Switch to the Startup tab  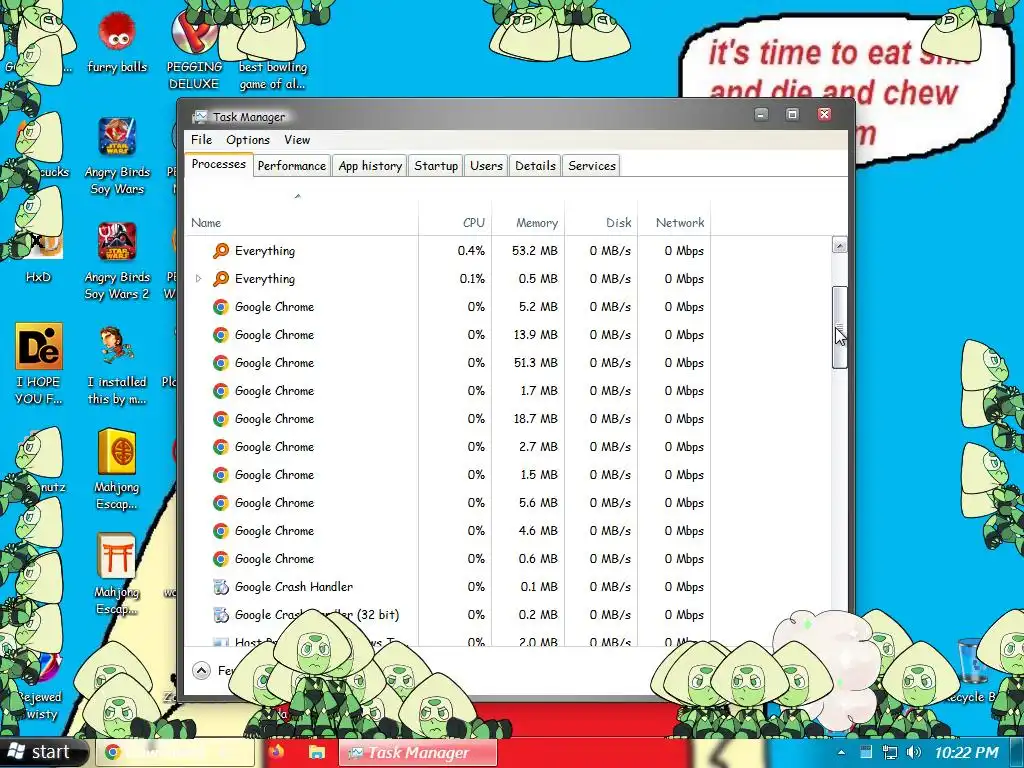pos(436,166)
